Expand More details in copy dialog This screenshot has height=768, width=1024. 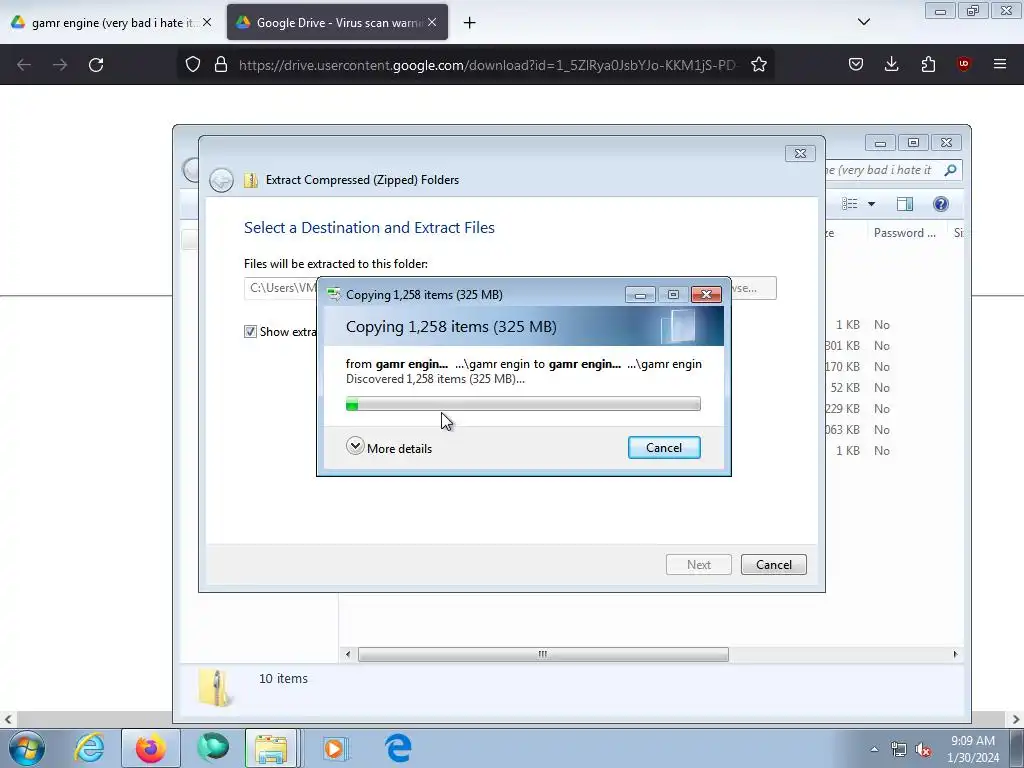389,448
